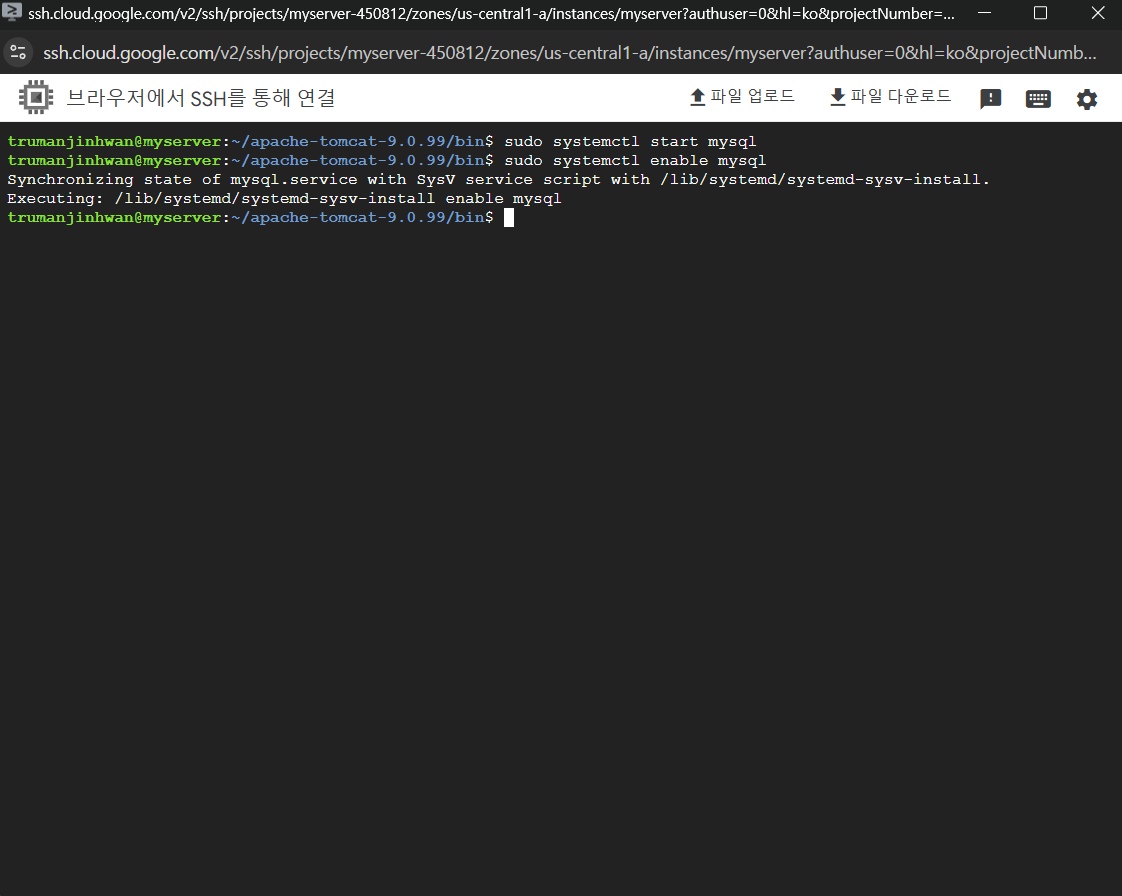Open the feedback report icon

pos(990,99)
